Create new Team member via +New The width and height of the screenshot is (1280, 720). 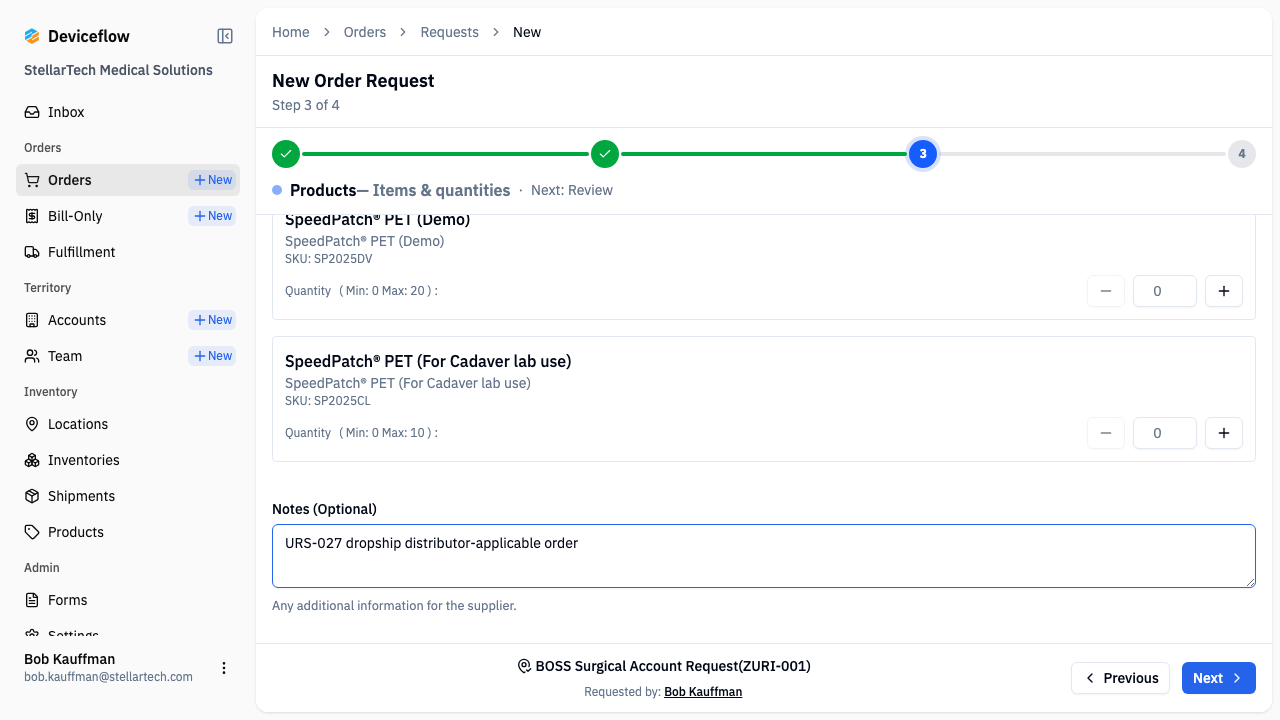point(213,356)
